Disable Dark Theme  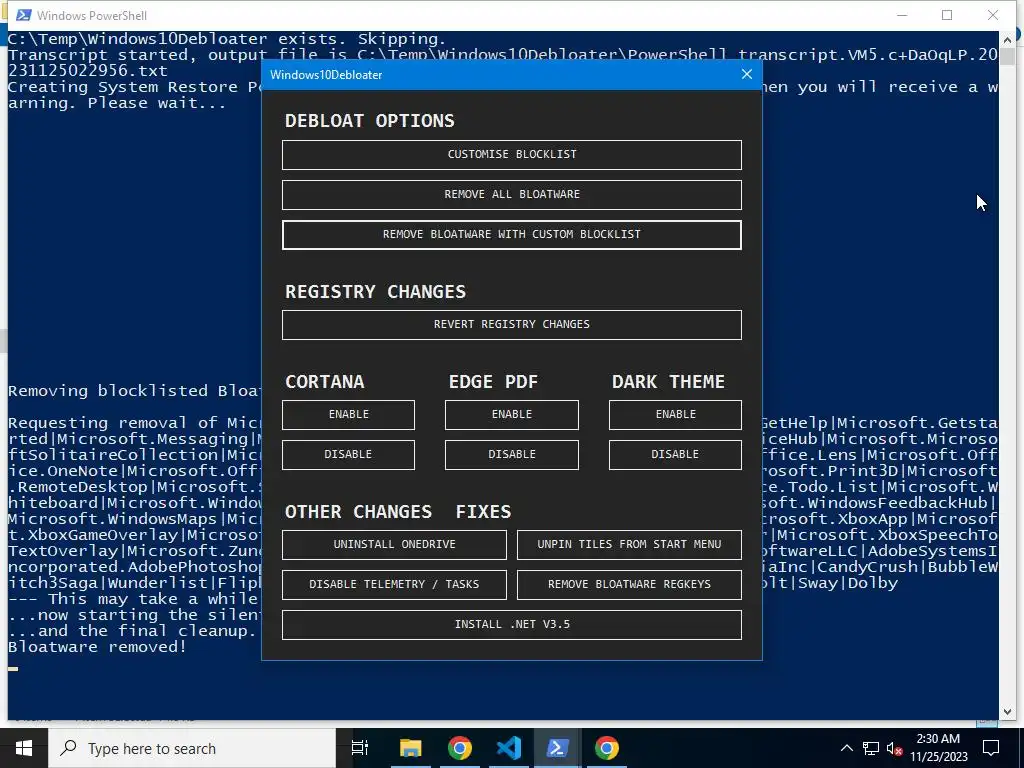[675, 455]
